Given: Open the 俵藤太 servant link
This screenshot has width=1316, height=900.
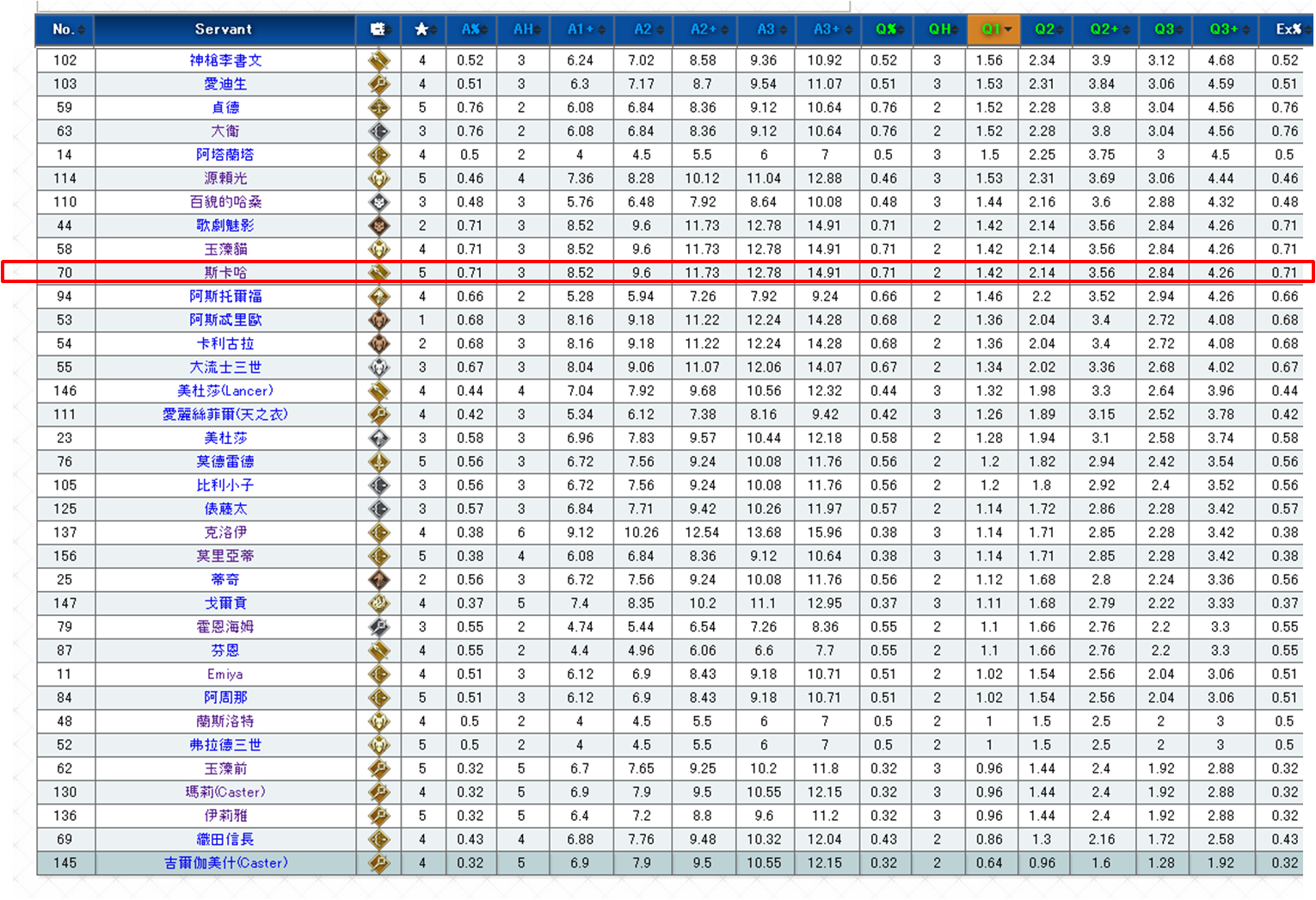Looking at the screenshot, I should [225, 509].
